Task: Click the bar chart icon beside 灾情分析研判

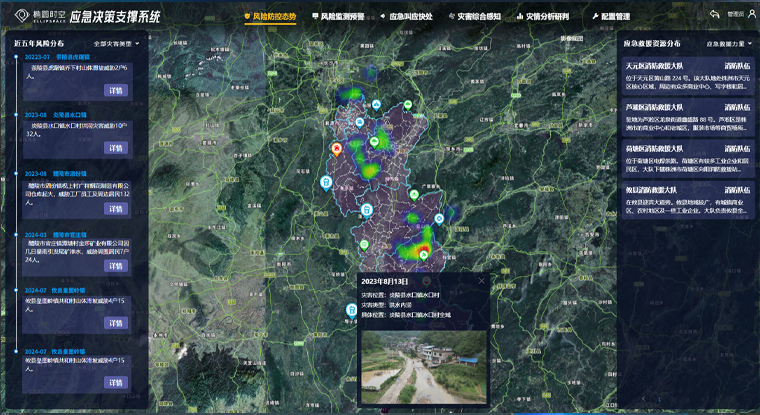Action: tap(516, 17)
